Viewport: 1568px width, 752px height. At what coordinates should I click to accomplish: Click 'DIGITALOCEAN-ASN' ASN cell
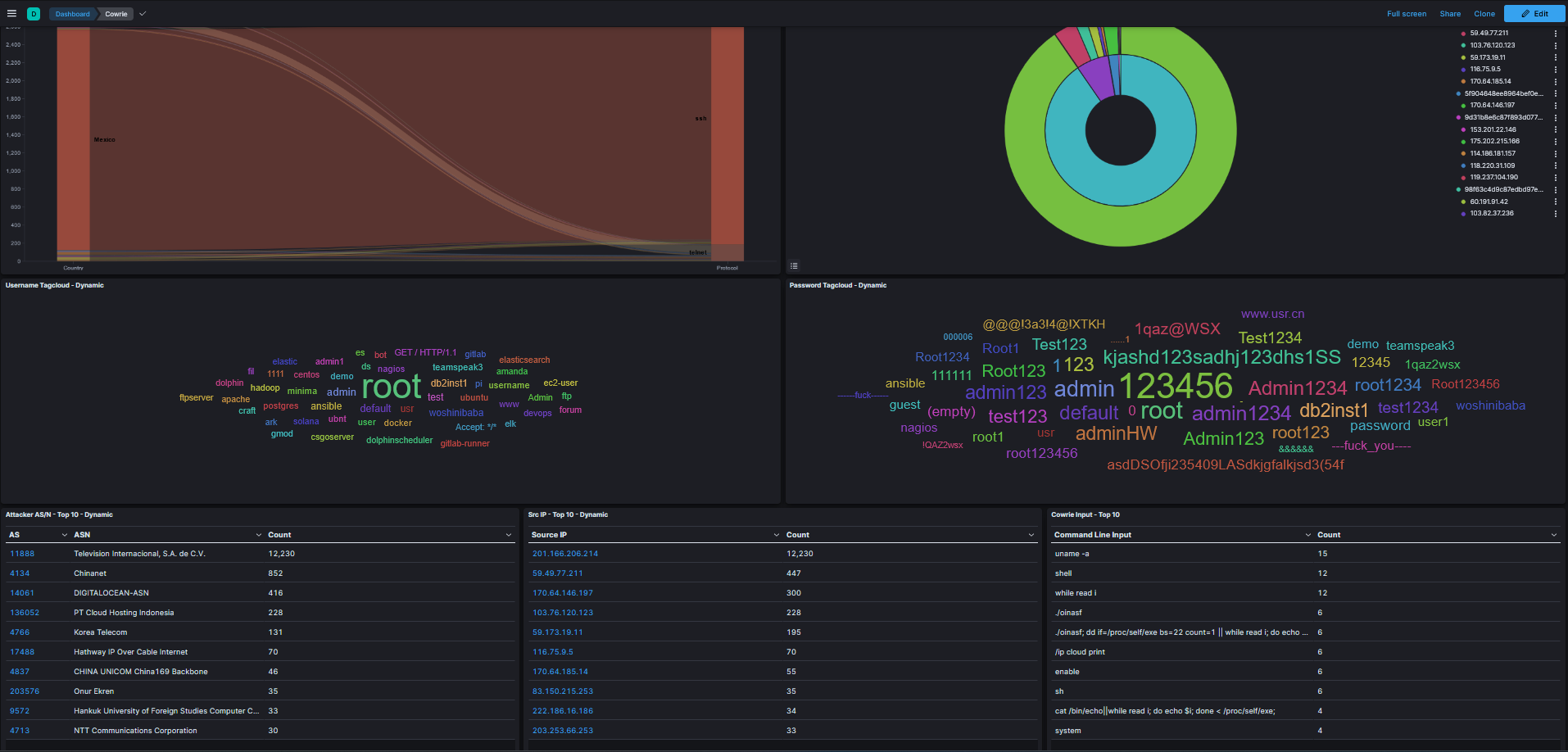[111, 593]
